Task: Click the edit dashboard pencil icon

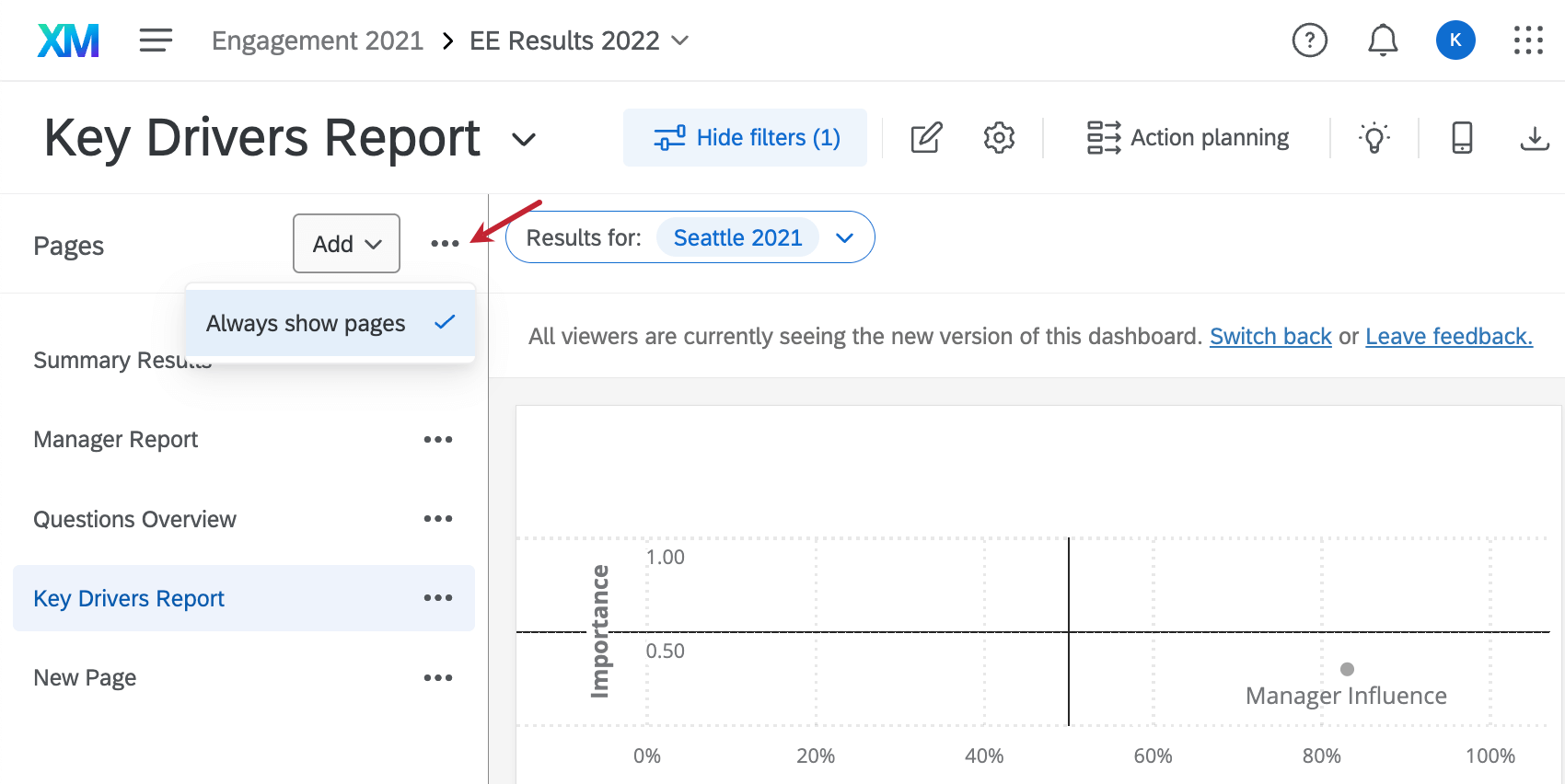Action: point(926,138)
